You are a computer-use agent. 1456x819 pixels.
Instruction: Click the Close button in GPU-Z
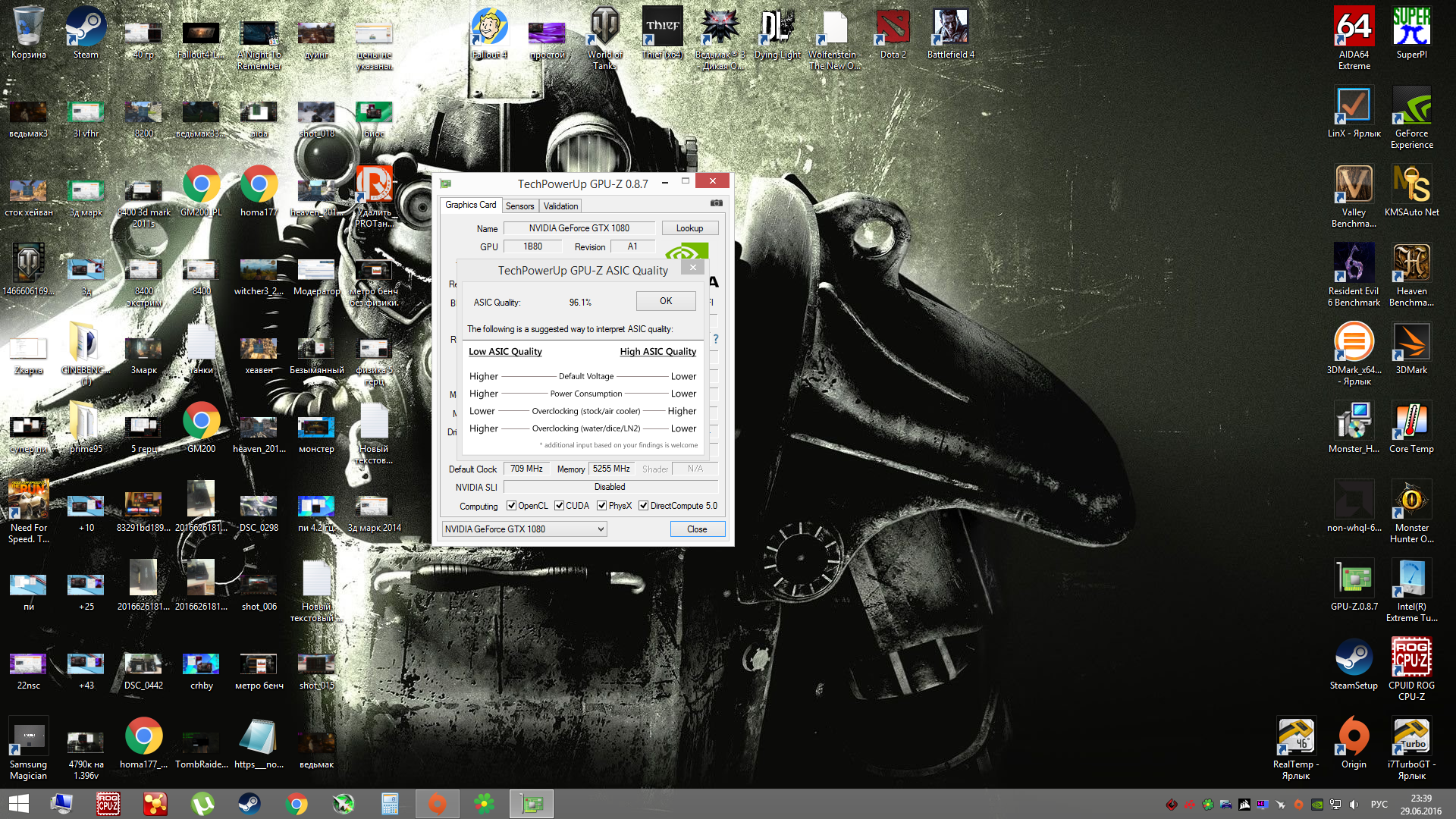coord(697,529)
